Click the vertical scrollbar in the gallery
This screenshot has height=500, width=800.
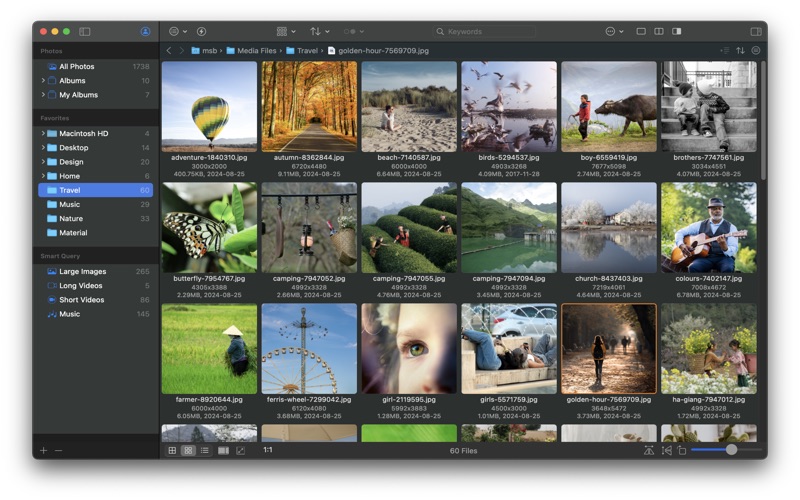pos(763,120)
